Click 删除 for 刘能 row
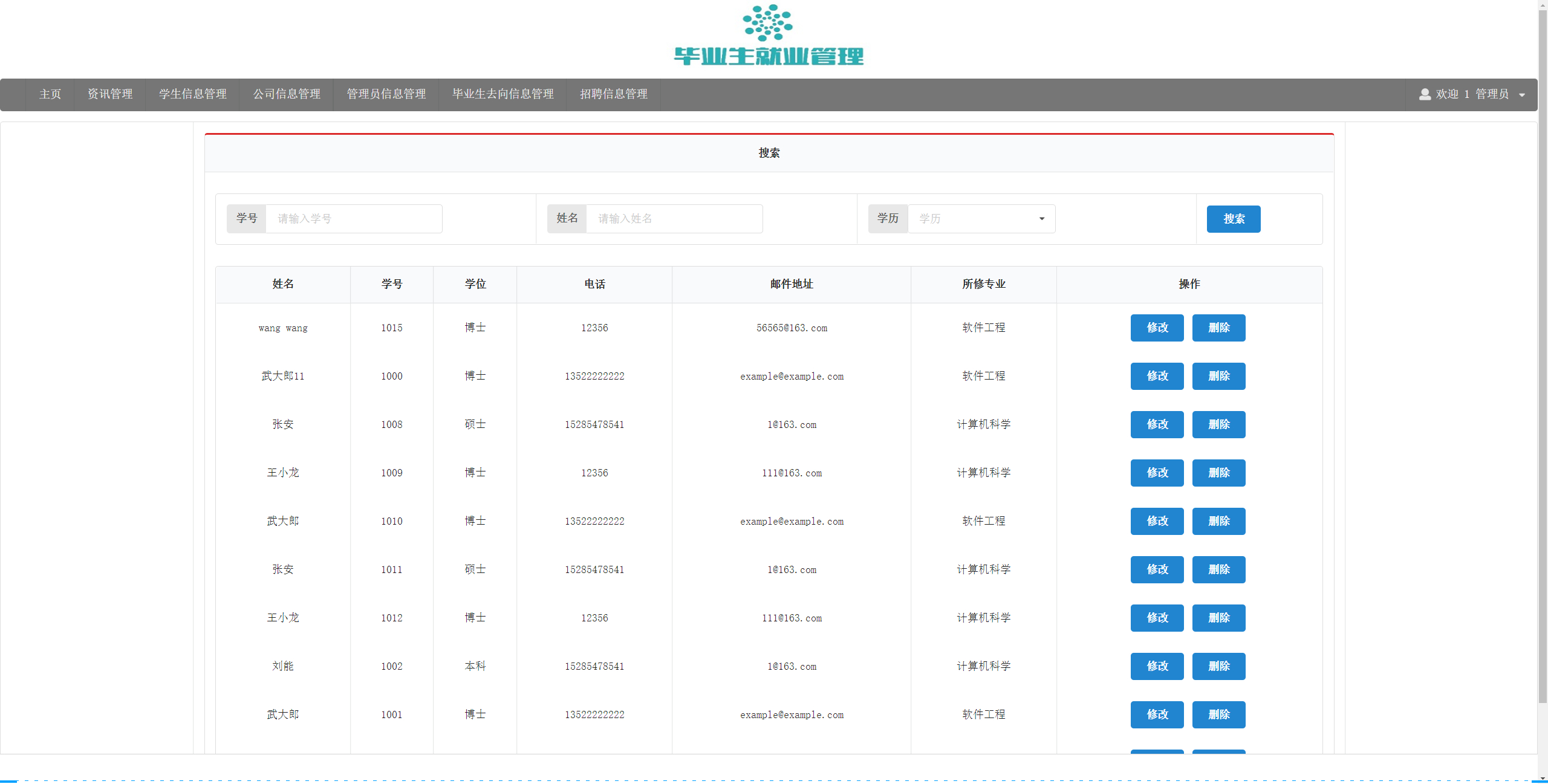The image size is (1548, 784). pyautogui.click(x=1219, y=666)
